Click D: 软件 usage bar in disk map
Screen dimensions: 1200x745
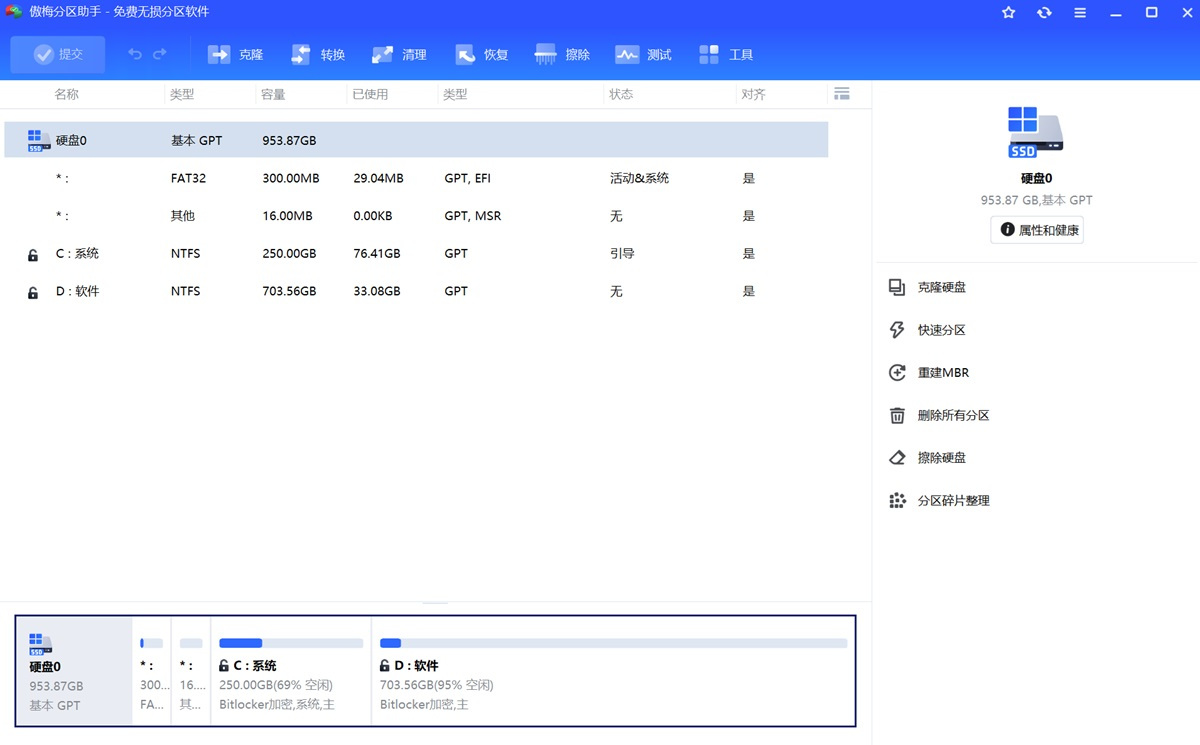tap(613, 643)
